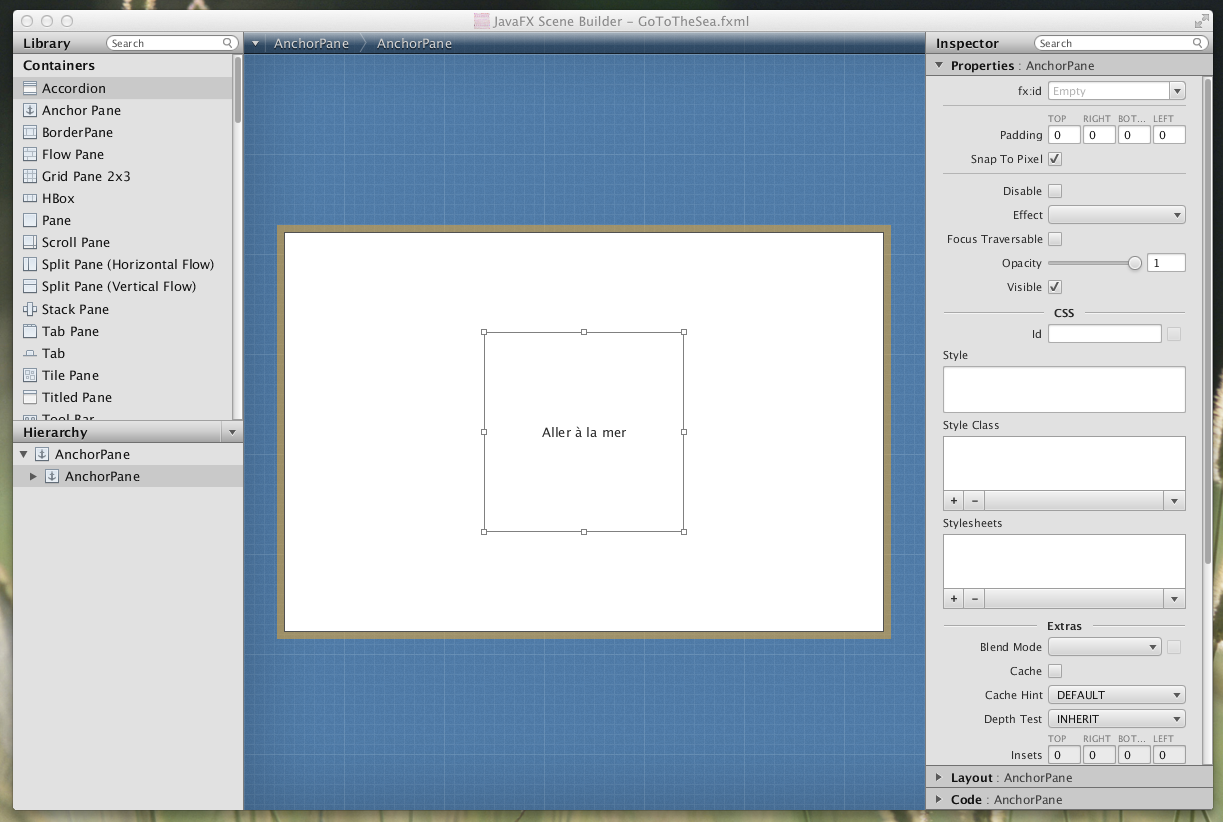Click the Anchor Pane icon in Containers

(30, 110)
